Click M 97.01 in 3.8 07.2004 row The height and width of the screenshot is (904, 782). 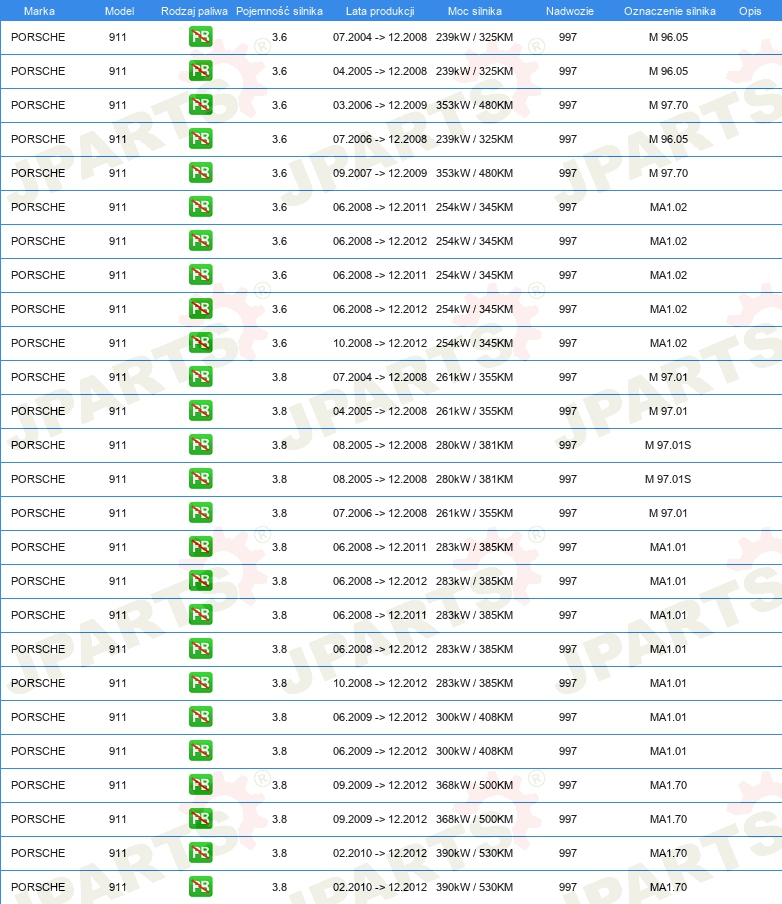(668, 377)
